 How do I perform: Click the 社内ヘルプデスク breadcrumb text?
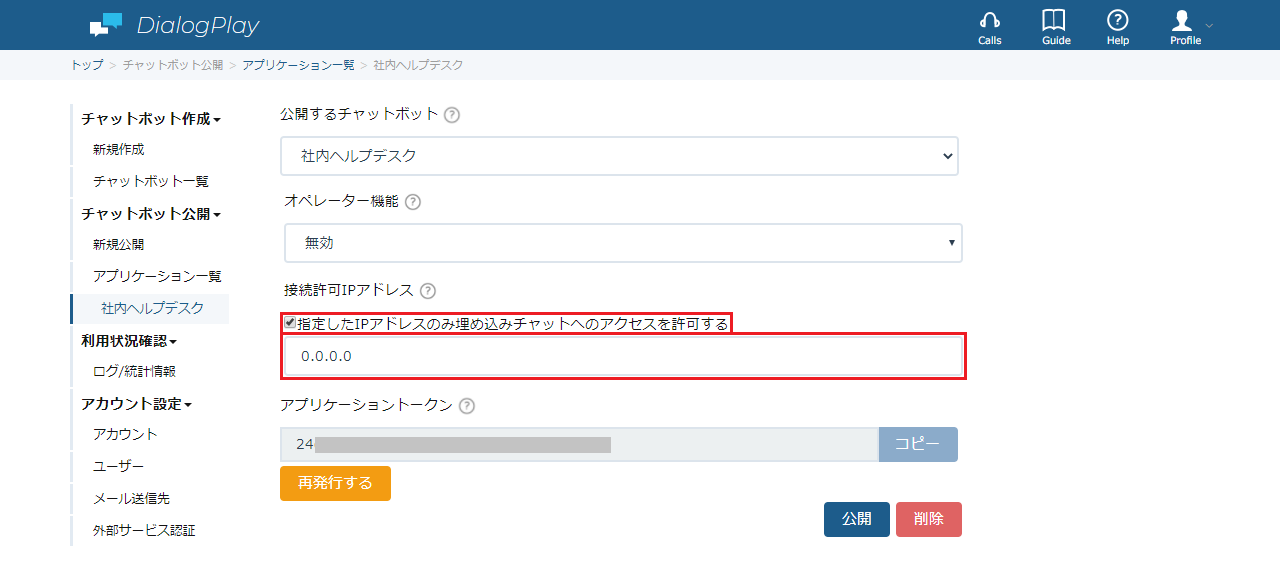click(x=418, y=65)
